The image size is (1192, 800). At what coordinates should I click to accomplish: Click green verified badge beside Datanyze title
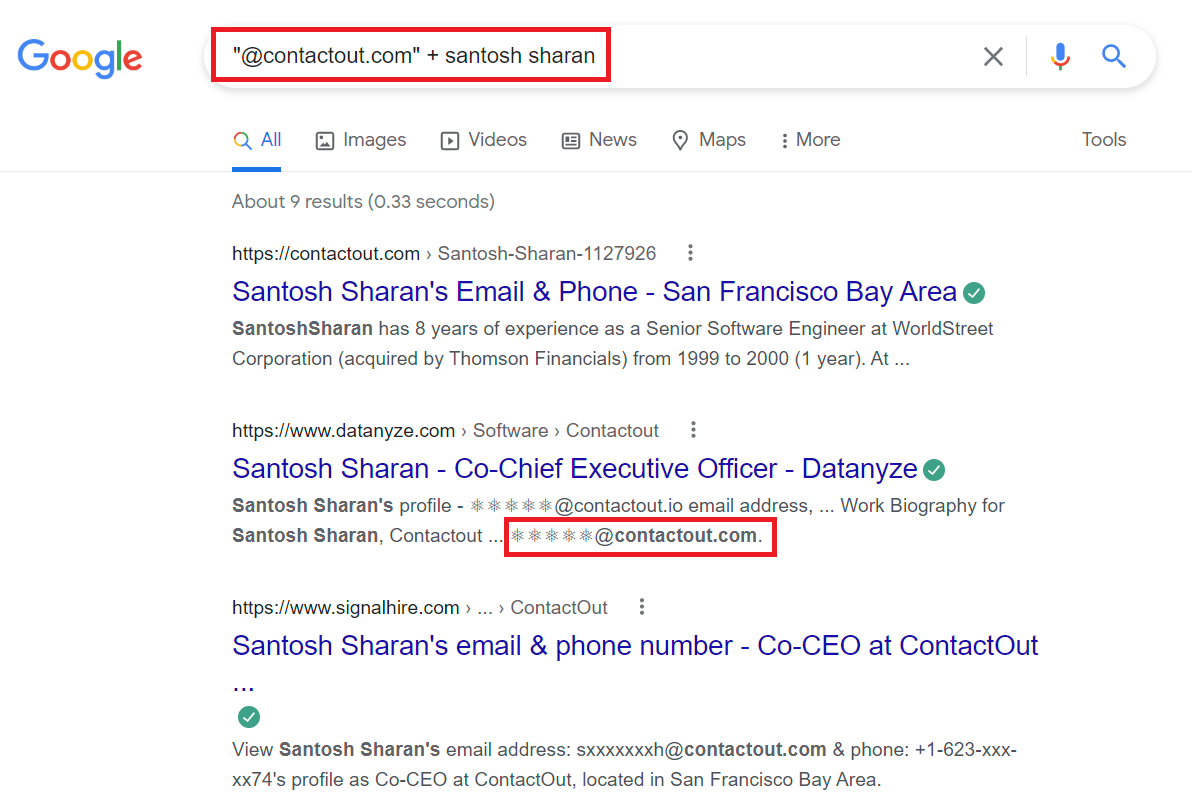pos(934,470)
